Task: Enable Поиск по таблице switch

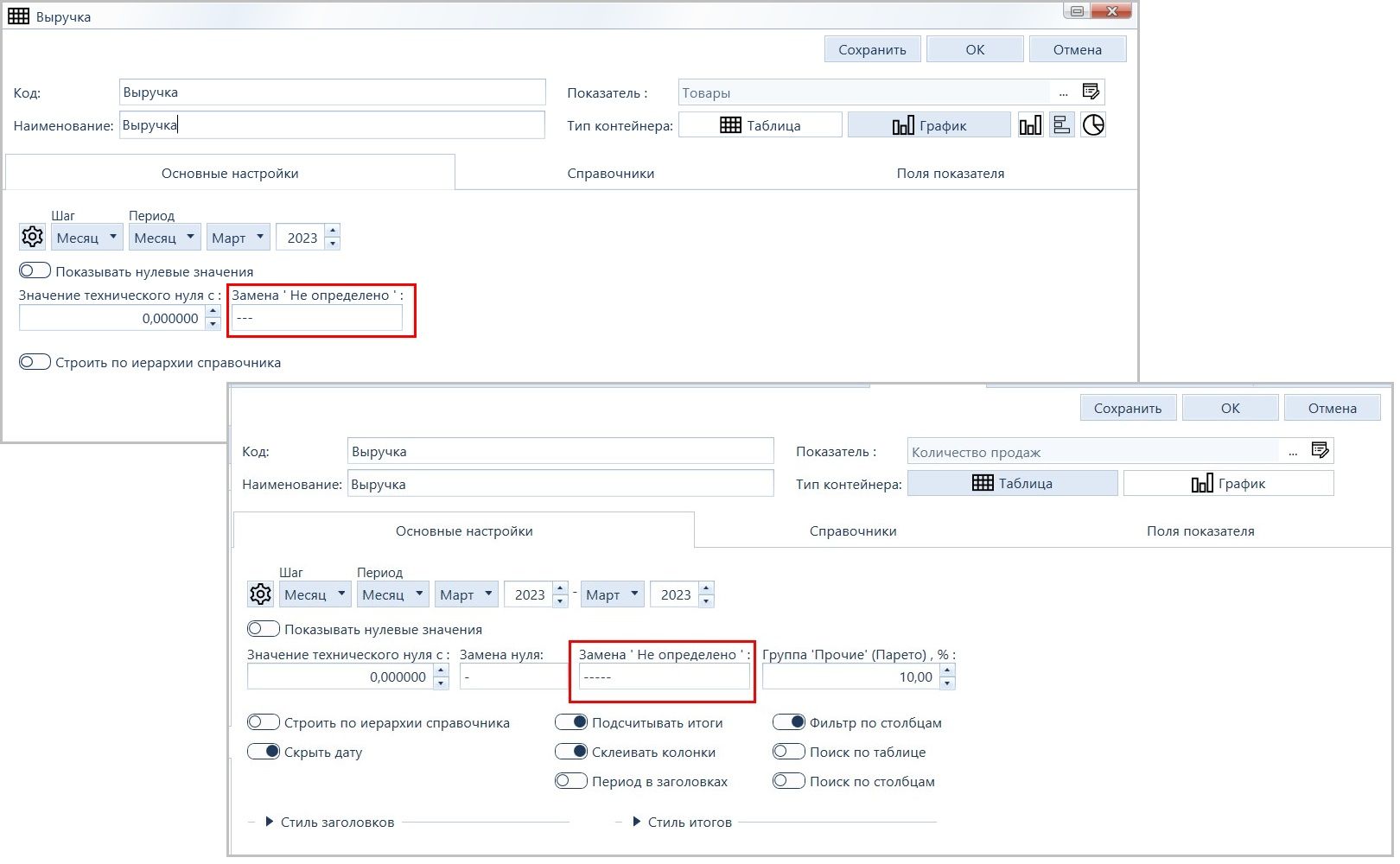Action: (789, 752)
